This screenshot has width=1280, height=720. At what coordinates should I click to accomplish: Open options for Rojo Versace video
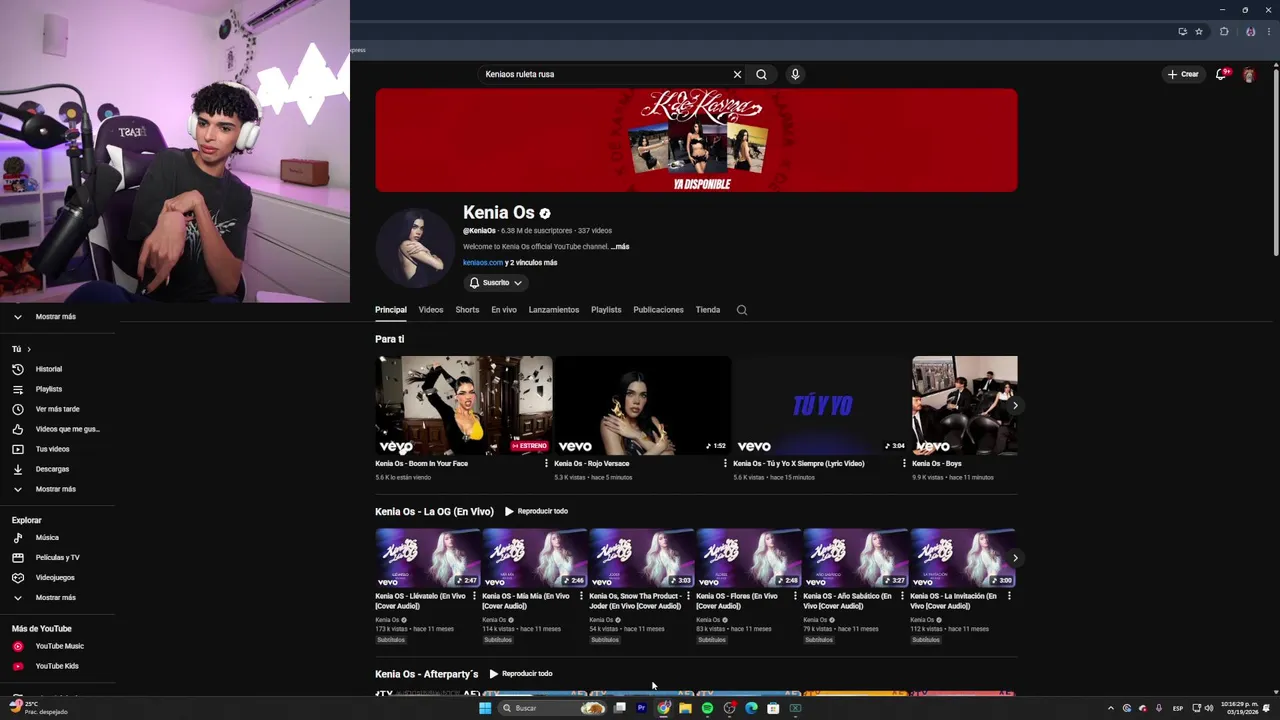point(725,464)
